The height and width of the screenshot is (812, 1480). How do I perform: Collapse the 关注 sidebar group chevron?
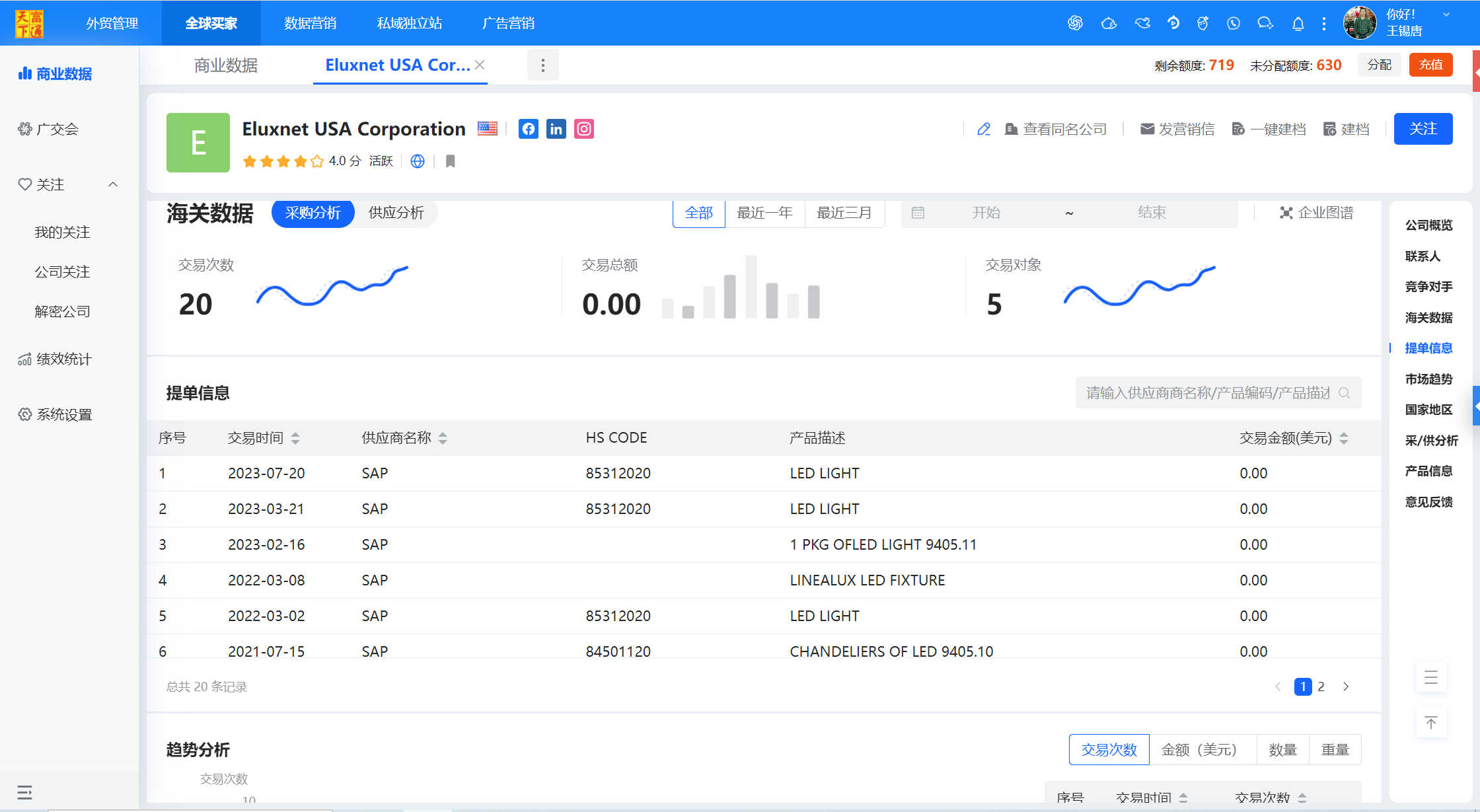(113, 184)
